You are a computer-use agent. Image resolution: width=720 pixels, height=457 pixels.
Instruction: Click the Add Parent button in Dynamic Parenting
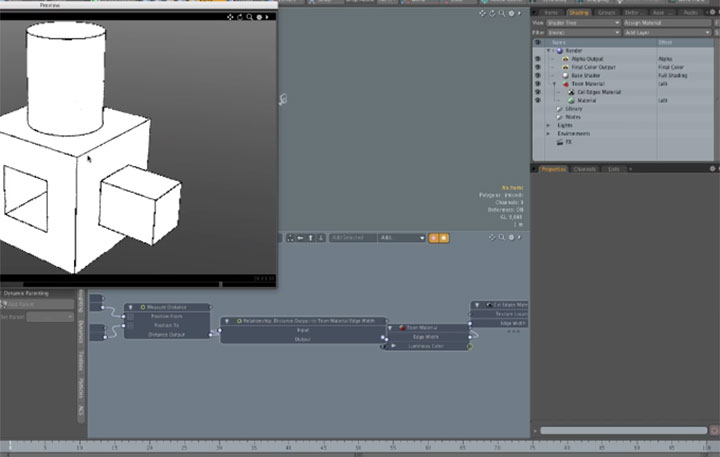click(x=37, y=305)
